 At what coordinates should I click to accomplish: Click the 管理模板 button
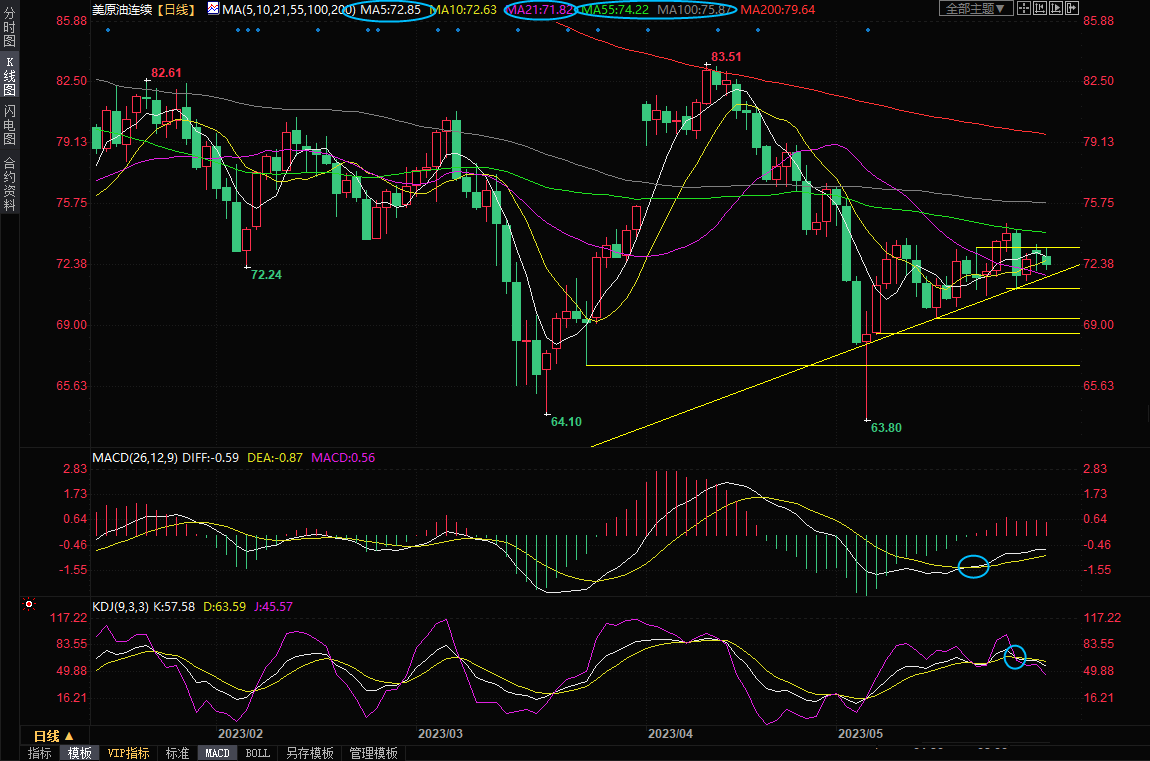(x=373, y=753)
